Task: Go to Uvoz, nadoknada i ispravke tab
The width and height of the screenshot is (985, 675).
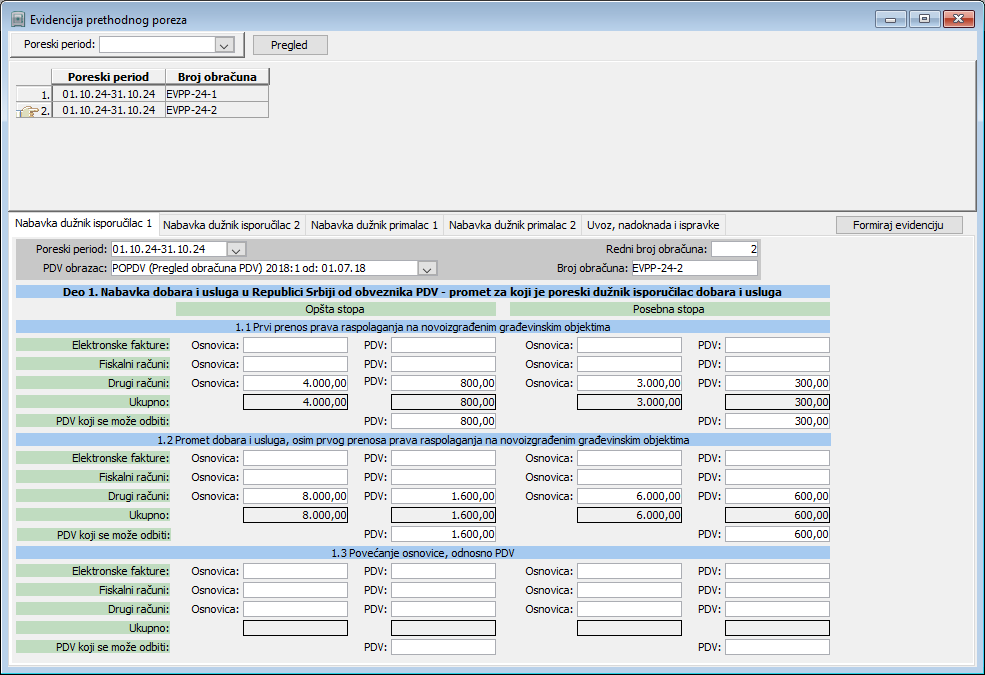Action: (653, 225)
